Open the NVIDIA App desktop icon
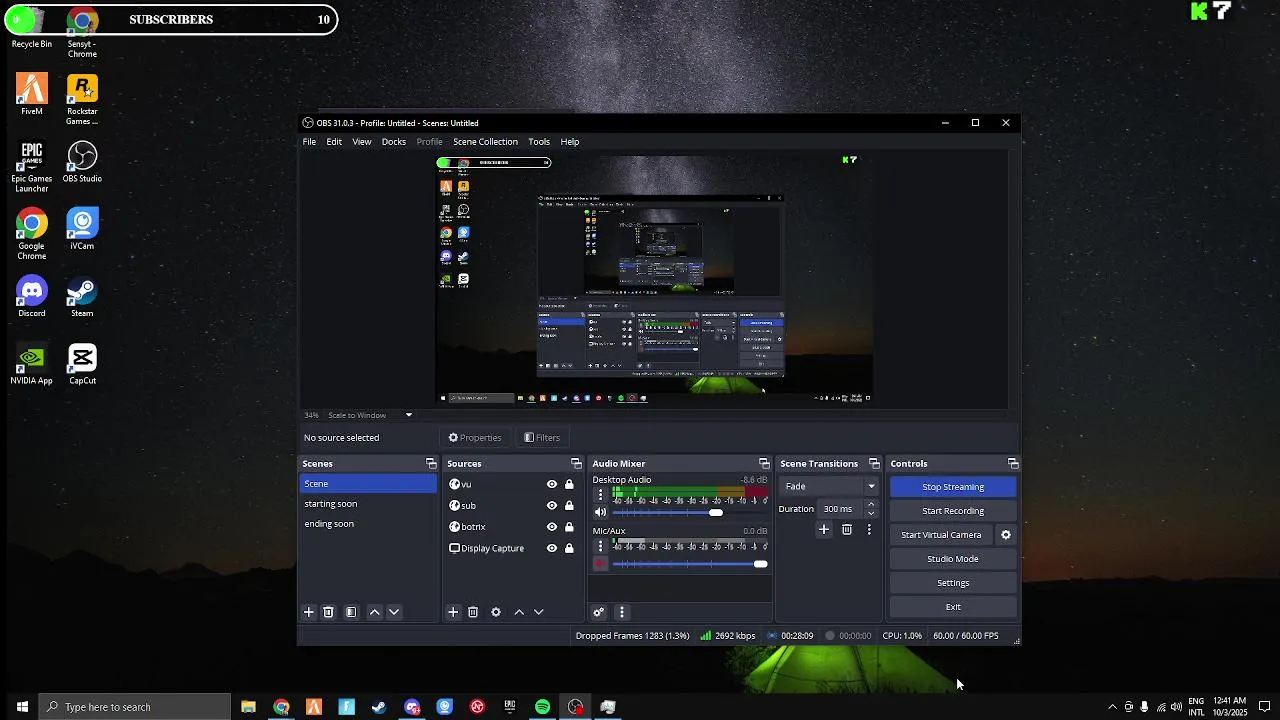This screenshot has height=720, width=1280. (32, 364)
